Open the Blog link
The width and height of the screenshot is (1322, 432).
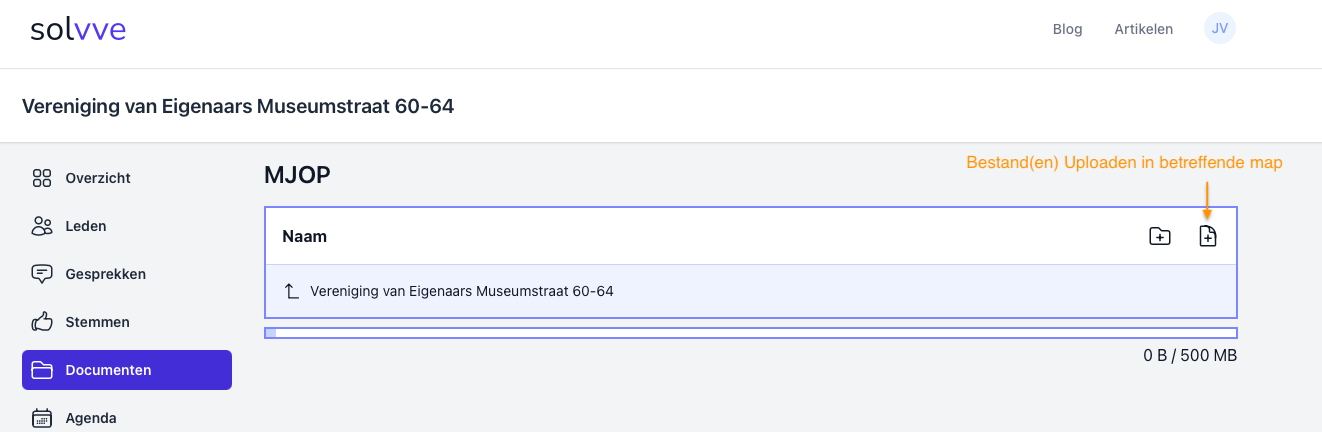(x=1067, y=29)
